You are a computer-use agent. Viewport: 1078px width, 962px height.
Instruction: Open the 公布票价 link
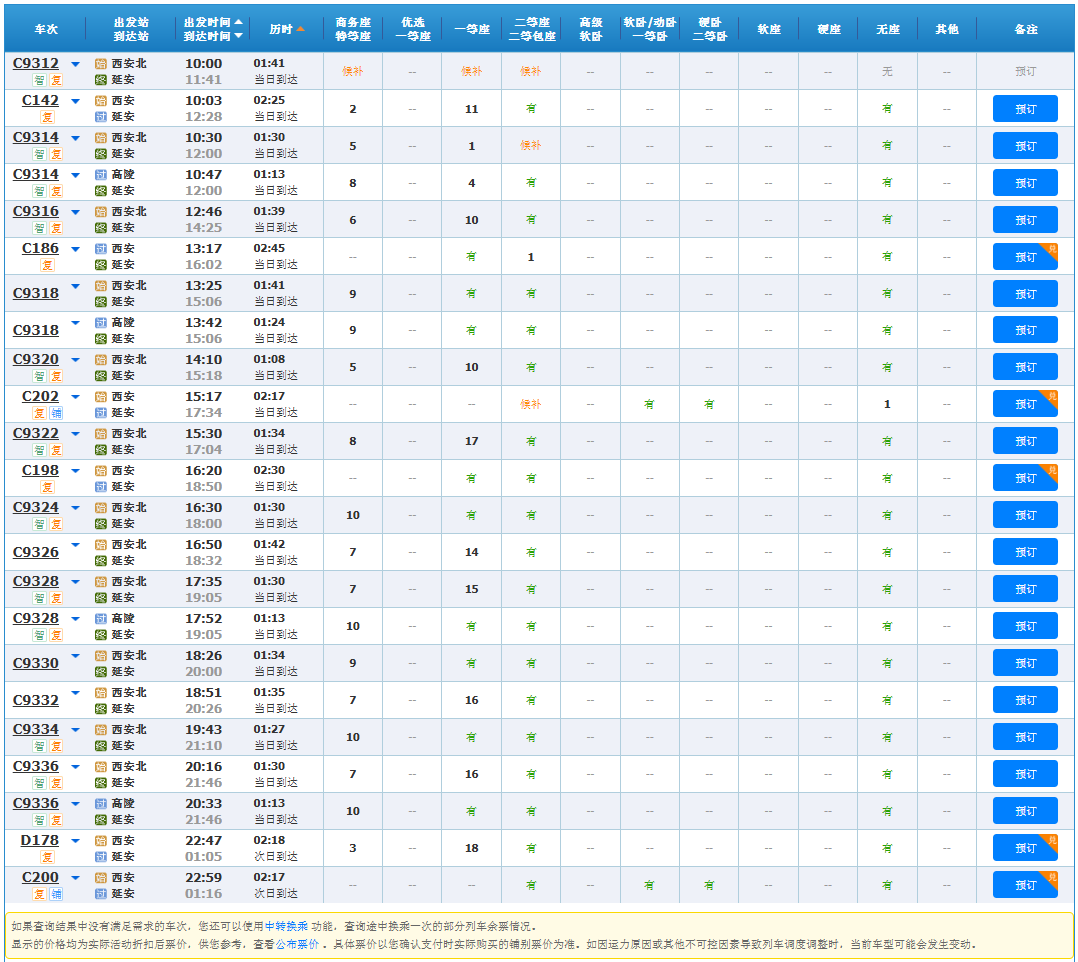297,944
